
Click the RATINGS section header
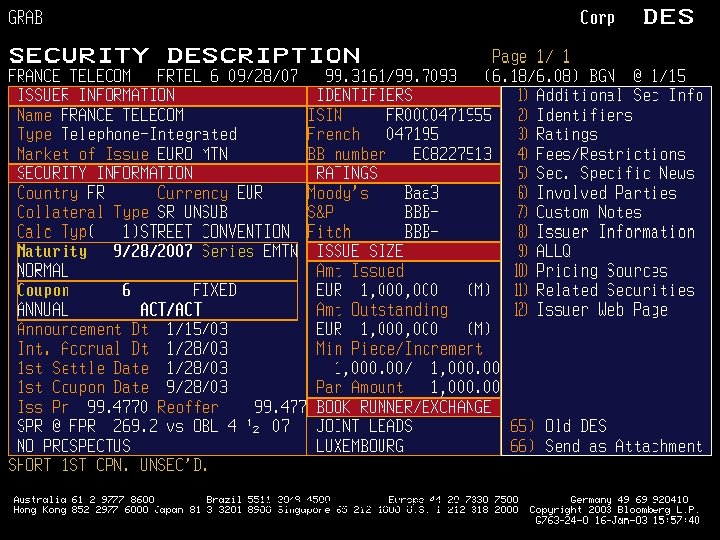tap(347, 173)
